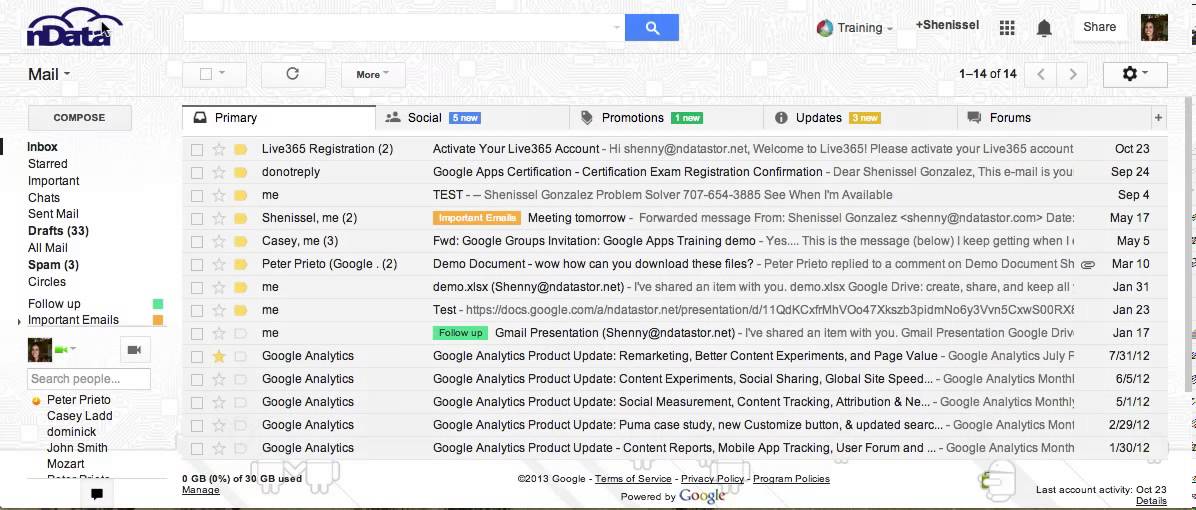The width and height of the screenshot is (1196, 510).
Task: Click the Training circle logo icon
Action: tap(825, 27)
